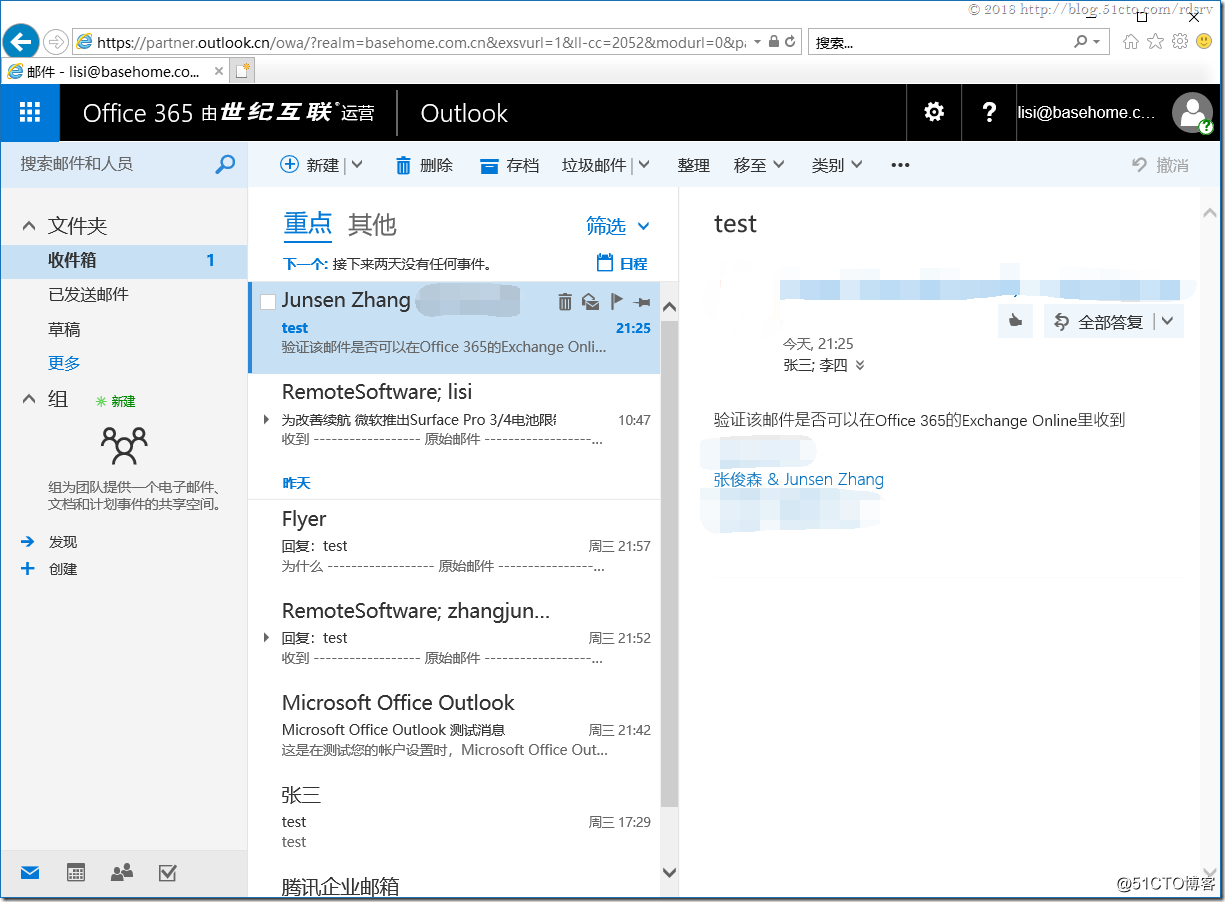Screen dimensions: 1225x902
Task: Switch to the Other tab
Action: coord(372,225)
